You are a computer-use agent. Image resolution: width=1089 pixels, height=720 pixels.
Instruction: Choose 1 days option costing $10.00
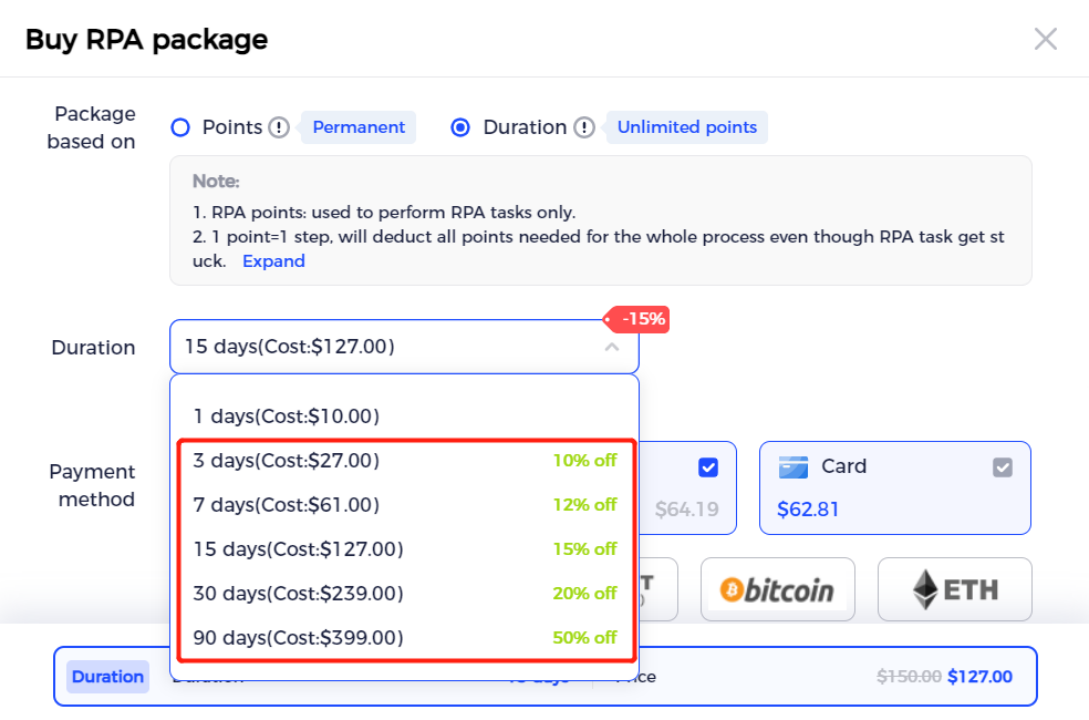click(404, 416)
